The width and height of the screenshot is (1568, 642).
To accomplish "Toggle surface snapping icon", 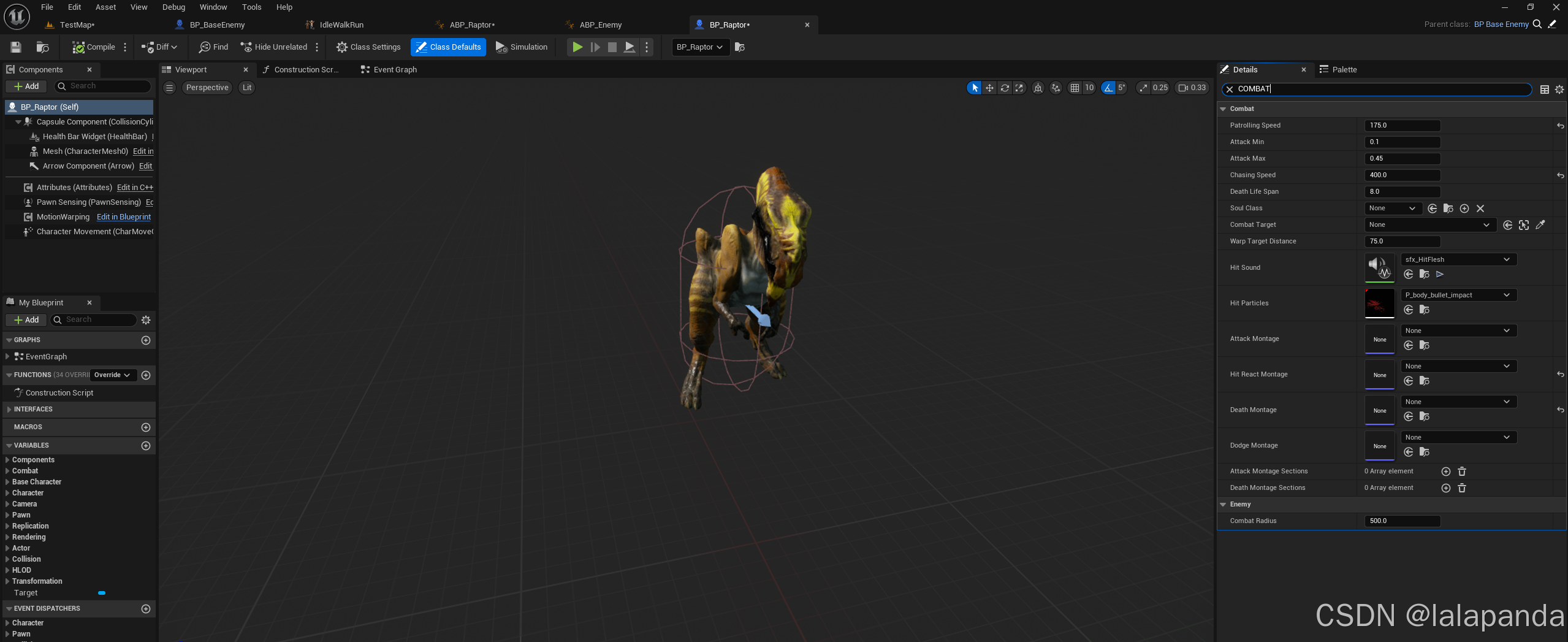I will click(x=1056, y=88).
